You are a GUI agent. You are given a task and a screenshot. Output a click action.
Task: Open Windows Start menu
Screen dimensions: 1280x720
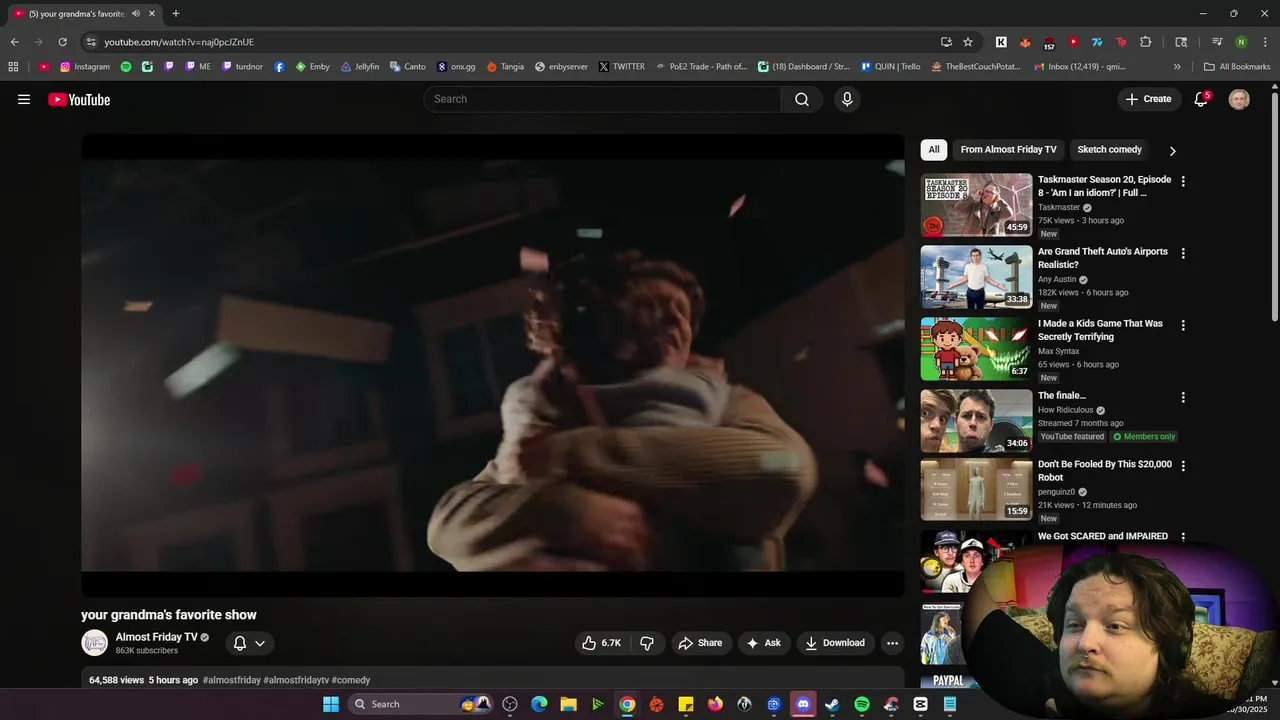pos(331,704)
